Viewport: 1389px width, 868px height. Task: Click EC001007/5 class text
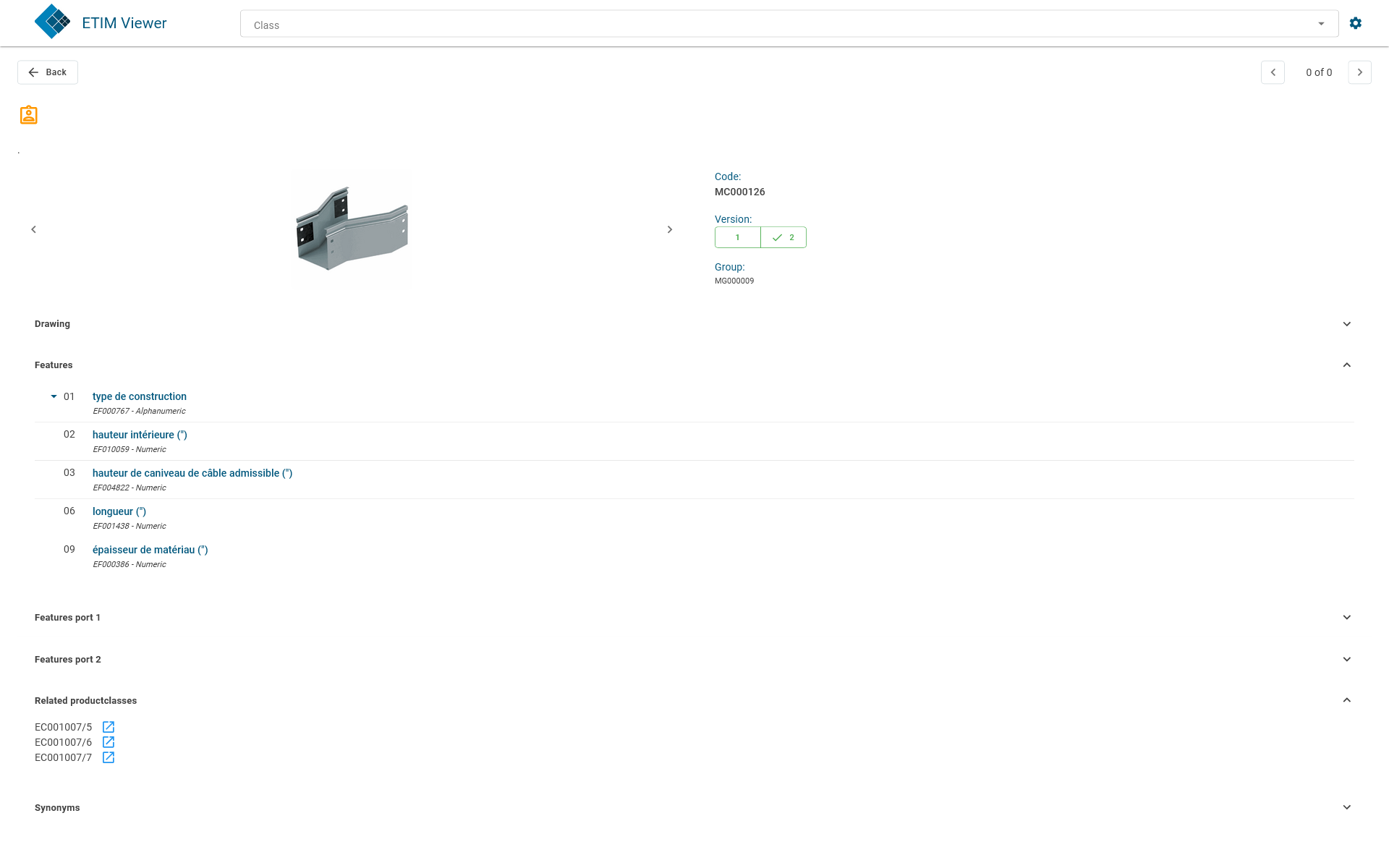[x=64, y=727]
